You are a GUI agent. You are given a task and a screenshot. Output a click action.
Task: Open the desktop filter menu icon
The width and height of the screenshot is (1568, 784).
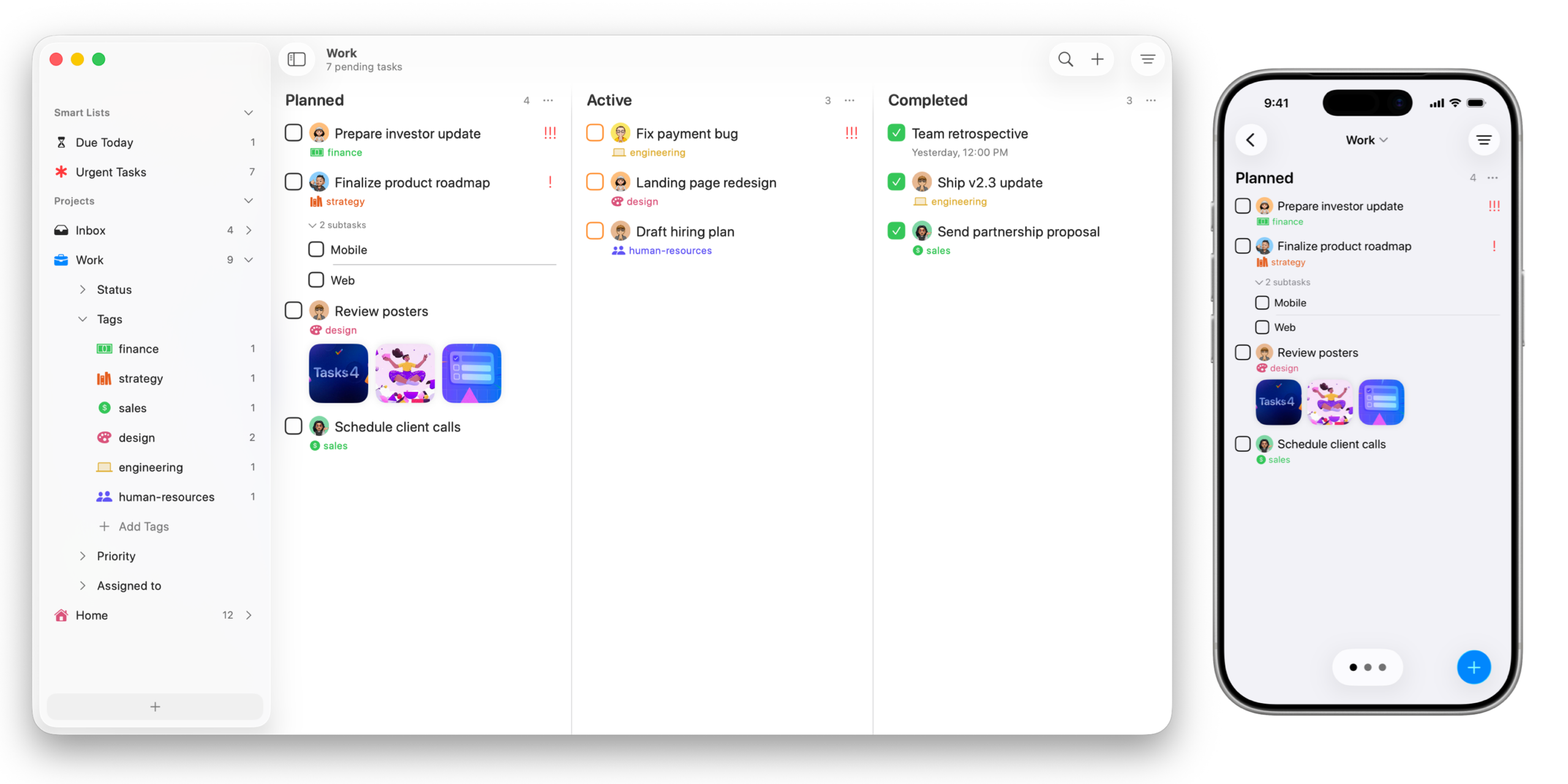[x=1147, y=59]
